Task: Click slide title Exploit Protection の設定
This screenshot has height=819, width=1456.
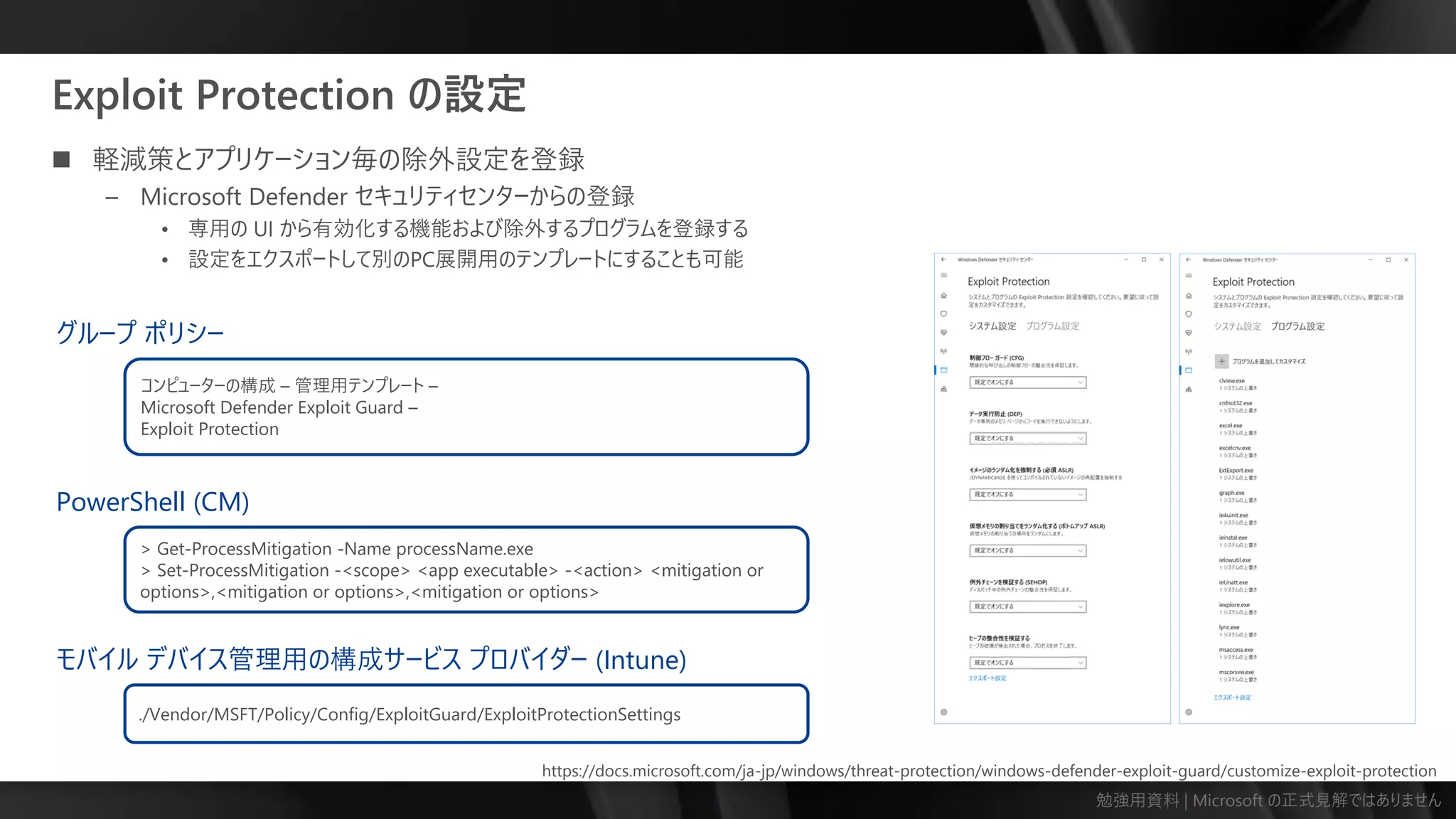Action: click(289, 95)
